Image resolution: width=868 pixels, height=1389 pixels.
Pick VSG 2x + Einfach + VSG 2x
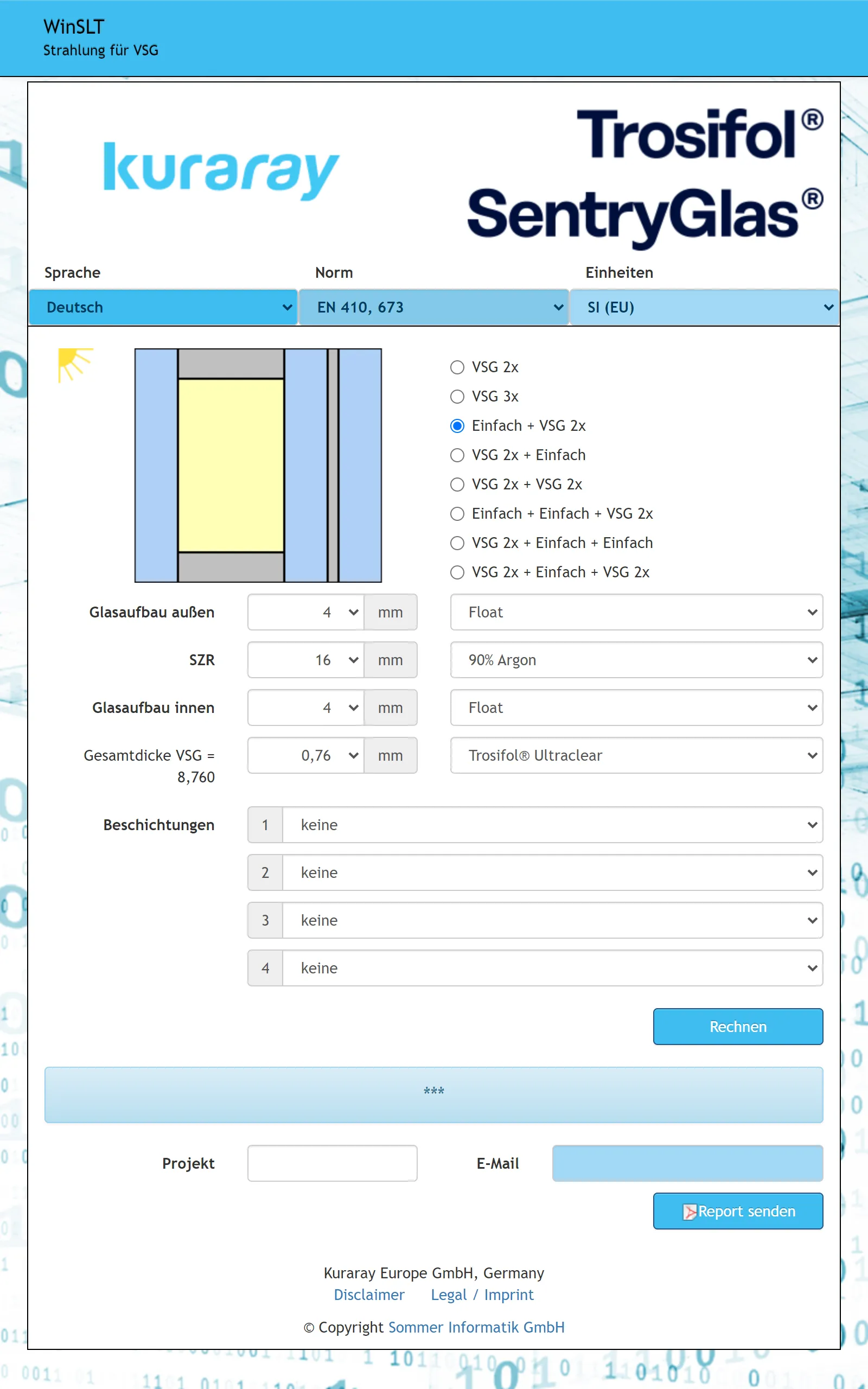click(457, 572)
